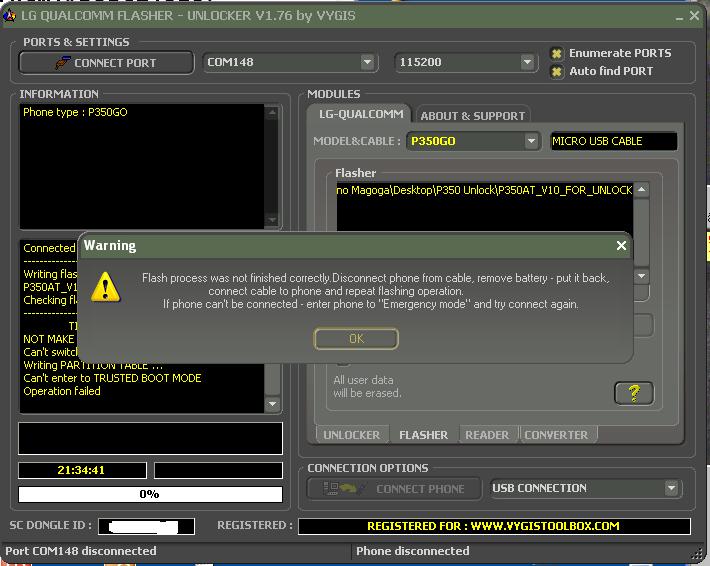Minimize the LG Qualcomm Flasher window
Image resolution: width=710 pixels, height=566 pixels.
tap(679, 17)
